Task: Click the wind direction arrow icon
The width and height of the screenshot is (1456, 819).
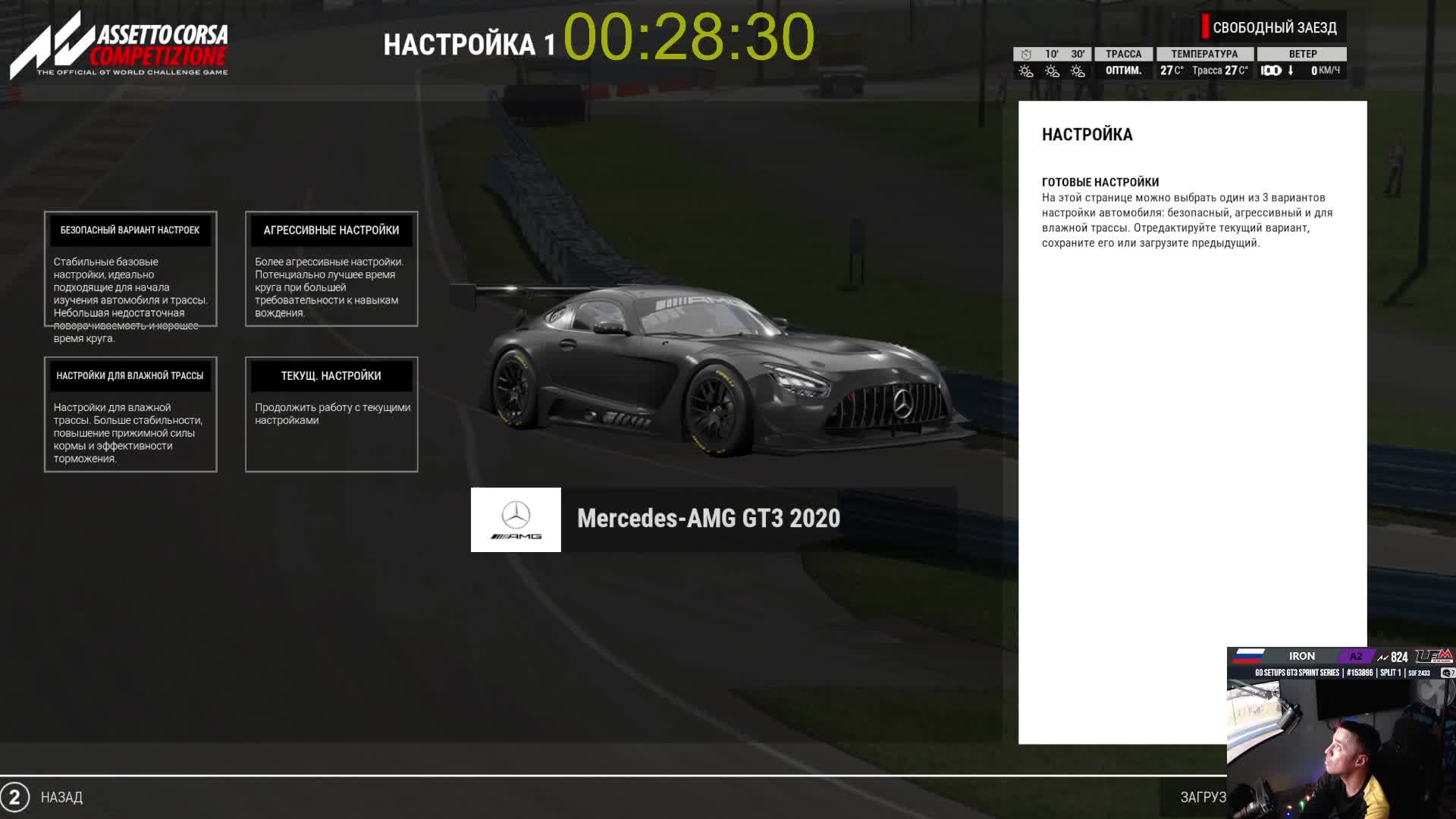Action: [1291, 71]
